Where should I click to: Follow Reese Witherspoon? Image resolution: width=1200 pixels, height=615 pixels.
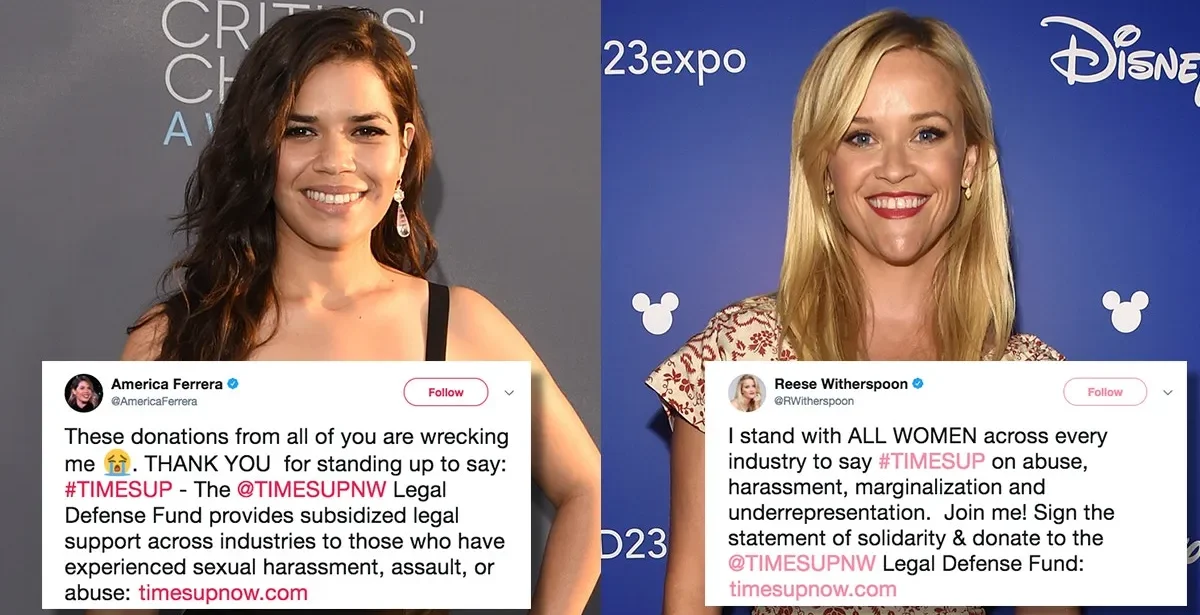[1105, 392]
